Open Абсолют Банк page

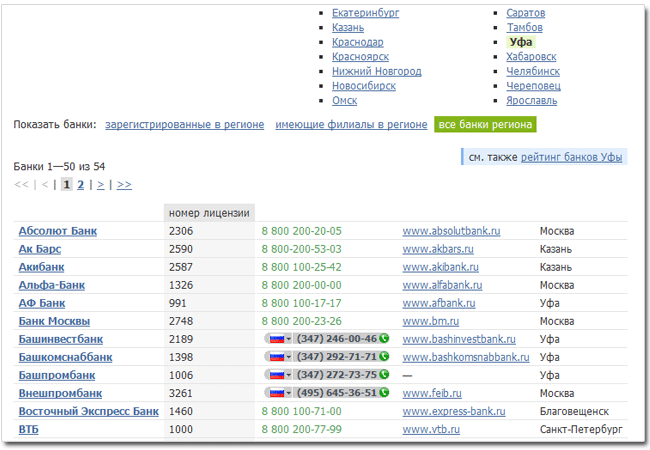(x=58, y=231)
